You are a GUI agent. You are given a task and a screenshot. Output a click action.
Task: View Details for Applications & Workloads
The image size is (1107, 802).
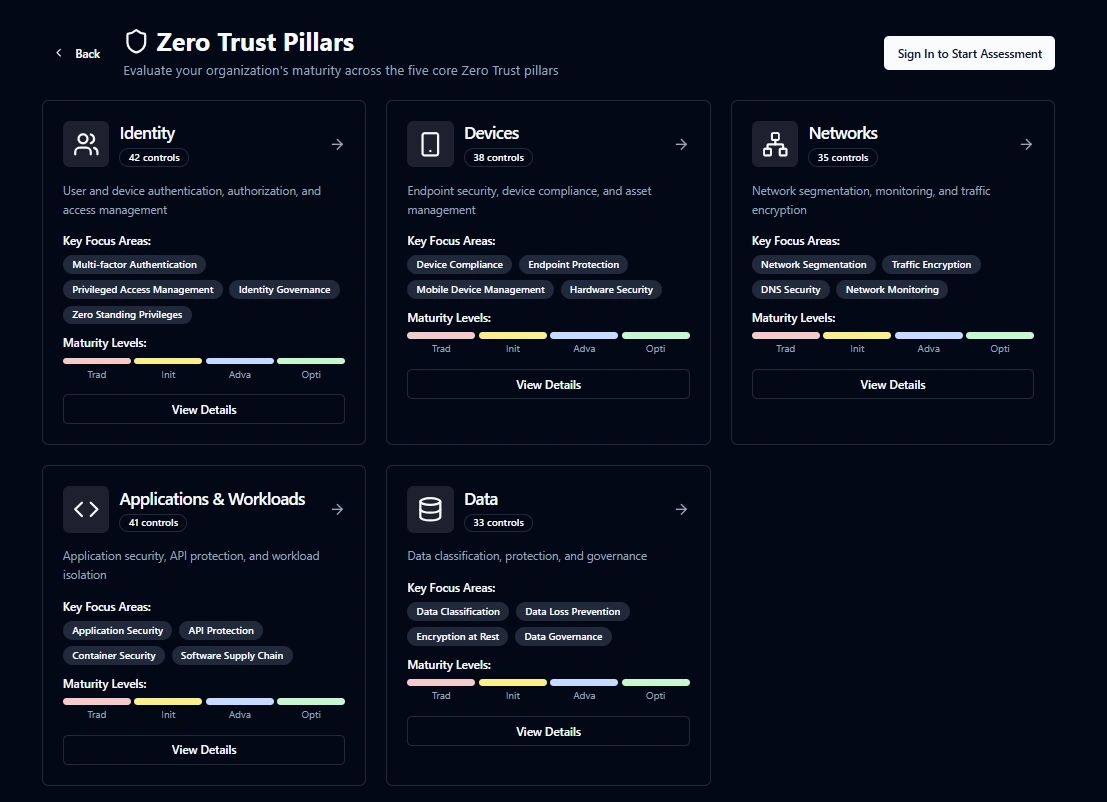[x=204, y=750]
